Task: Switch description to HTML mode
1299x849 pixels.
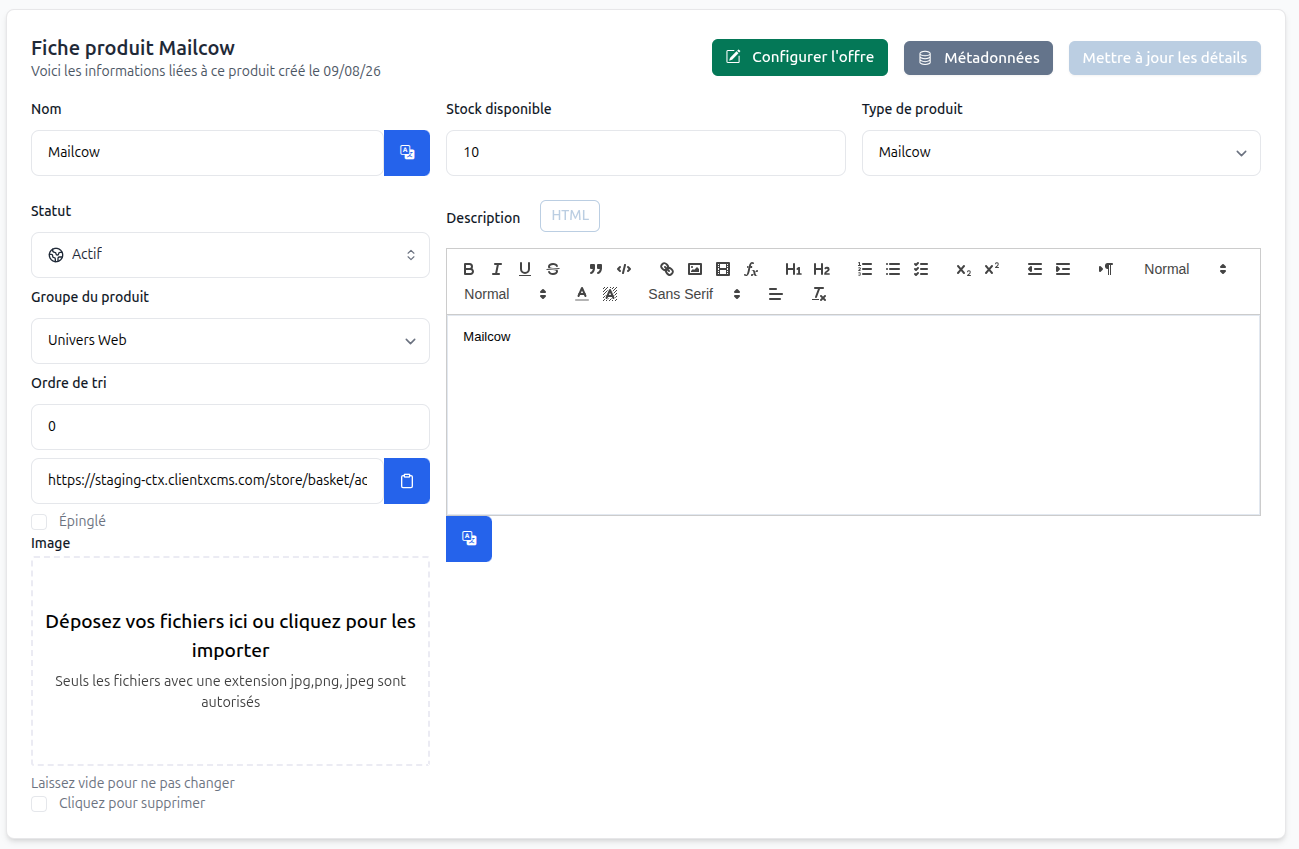Action: pos(570,216)
